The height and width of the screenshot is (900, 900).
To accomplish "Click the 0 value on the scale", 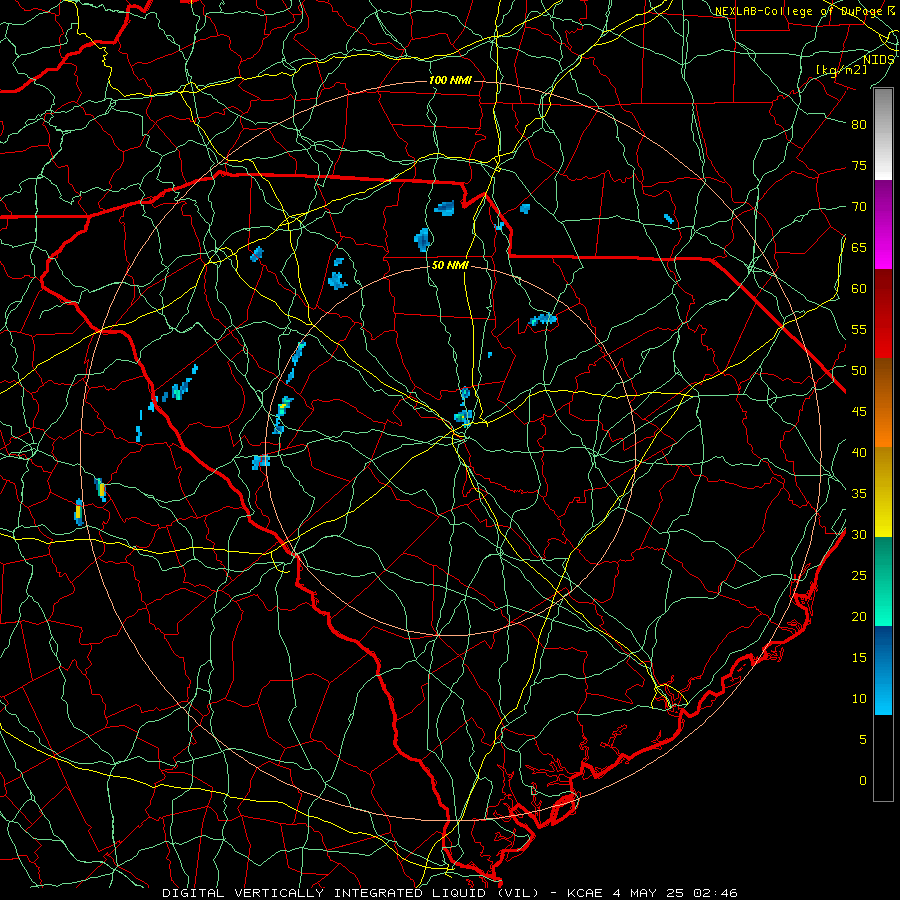I will point(863,781).
